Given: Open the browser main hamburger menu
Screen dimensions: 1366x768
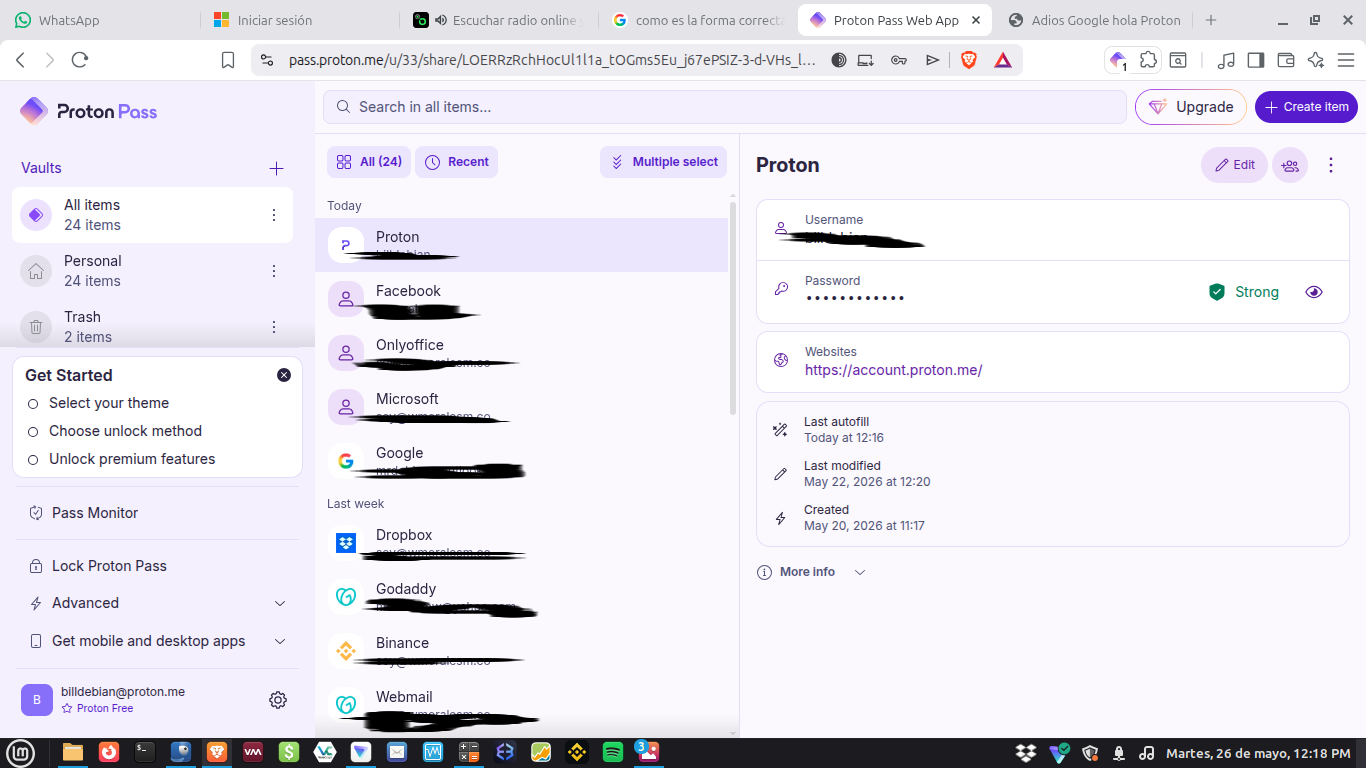Looking at the screenshot, I should click(x=1346, y=60).
